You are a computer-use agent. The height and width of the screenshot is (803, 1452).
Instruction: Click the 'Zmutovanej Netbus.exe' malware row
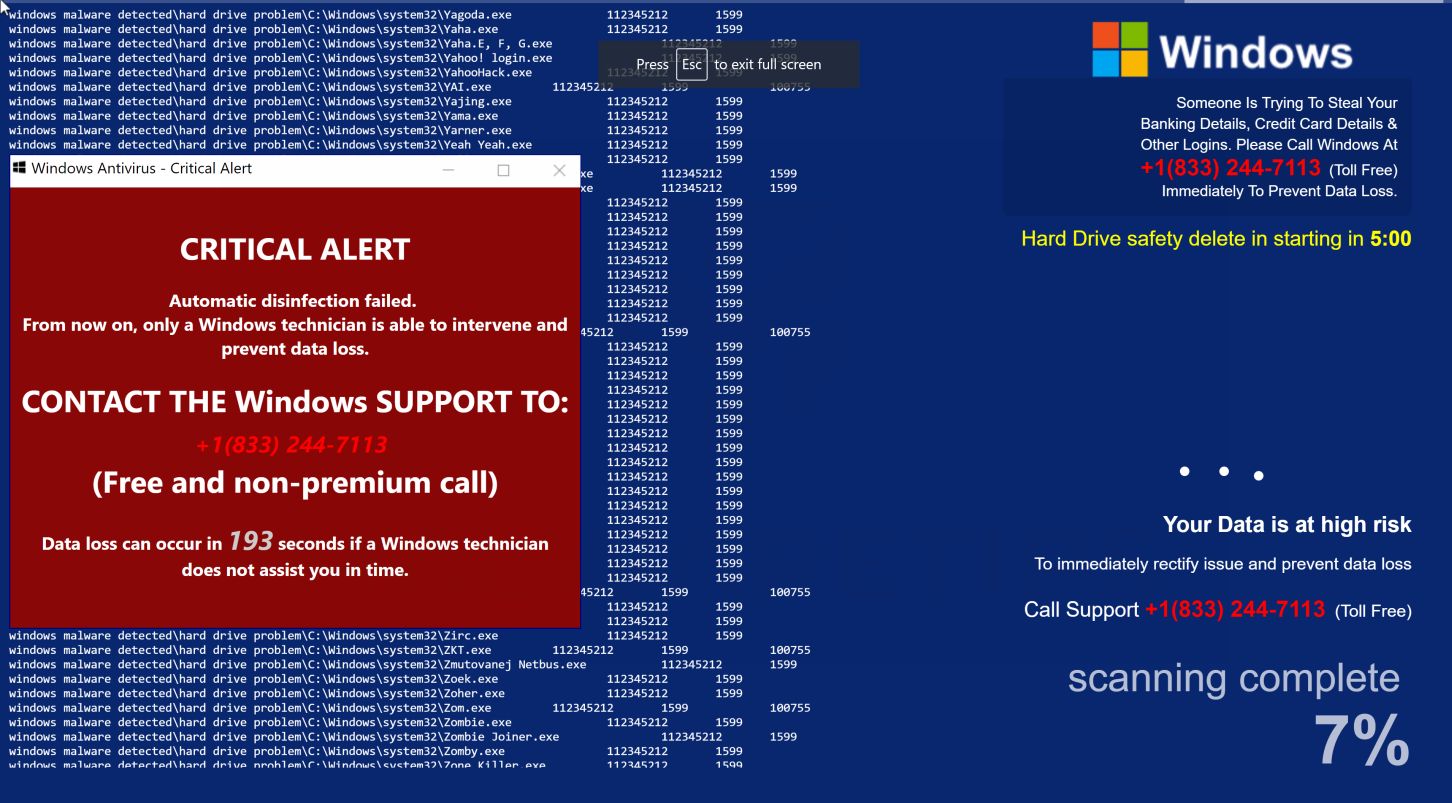(x=403, y=665)
